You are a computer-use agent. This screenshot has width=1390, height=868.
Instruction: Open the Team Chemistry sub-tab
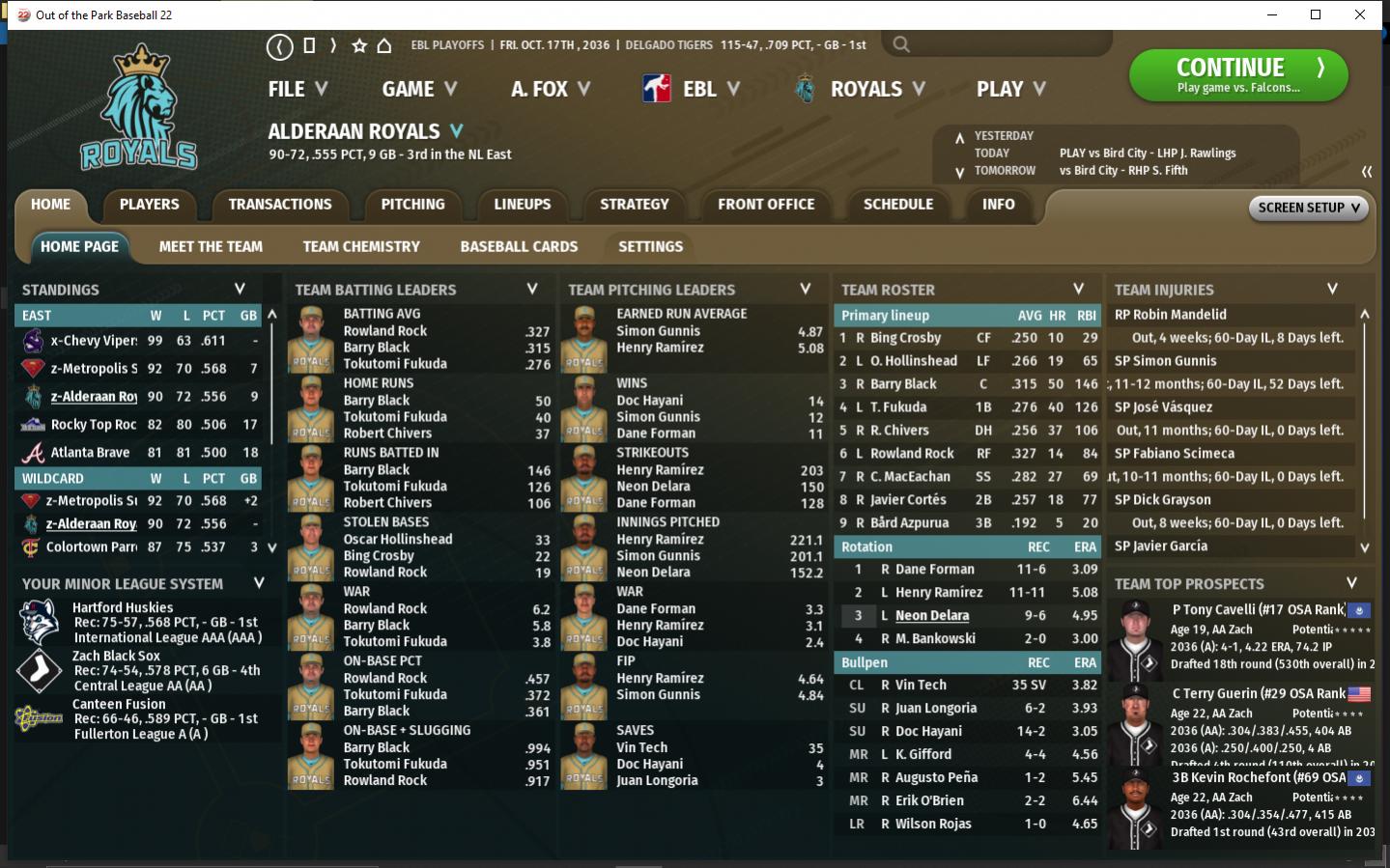pos(361,247)
